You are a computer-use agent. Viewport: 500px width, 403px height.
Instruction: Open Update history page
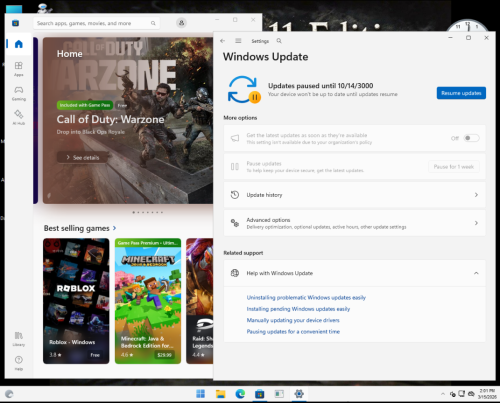(355, 195)
